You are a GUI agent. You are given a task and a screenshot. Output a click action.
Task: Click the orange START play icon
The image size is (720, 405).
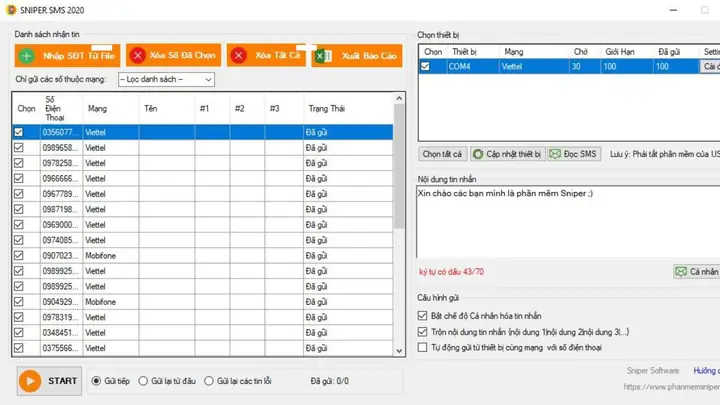click(30, 381)
